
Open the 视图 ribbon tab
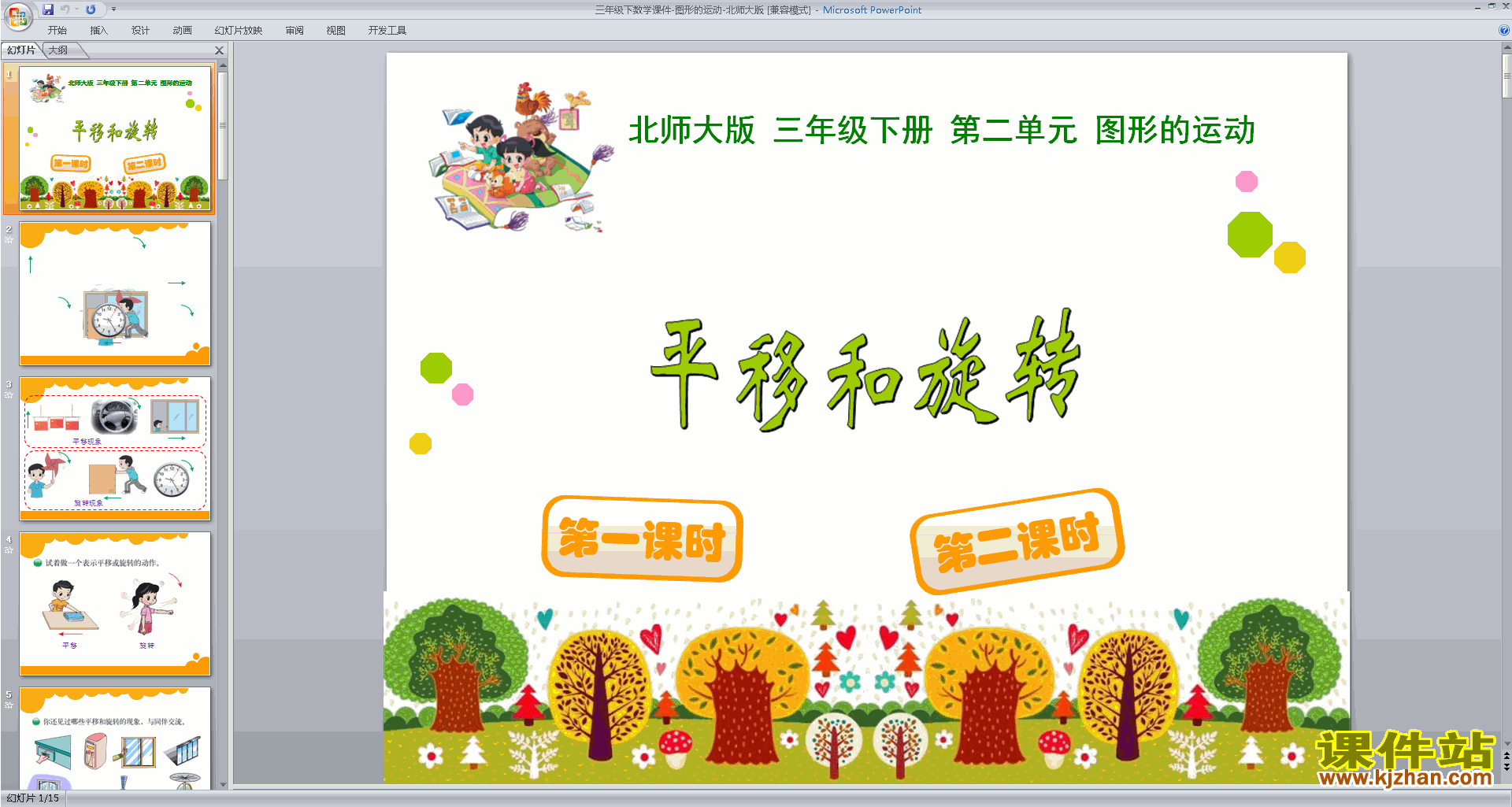(336, 31)
